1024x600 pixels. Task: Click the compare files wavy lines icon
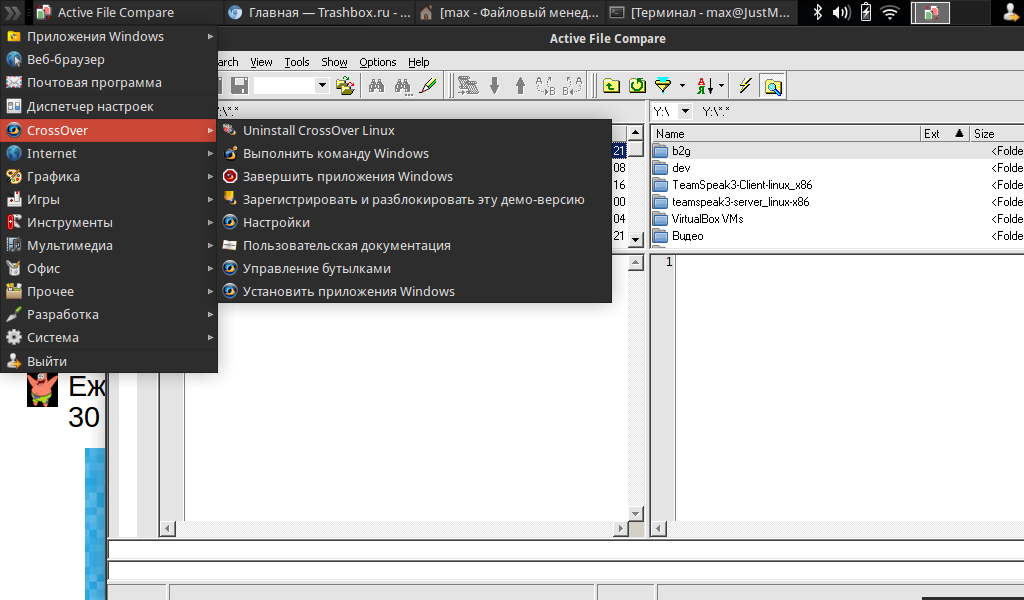468,86
